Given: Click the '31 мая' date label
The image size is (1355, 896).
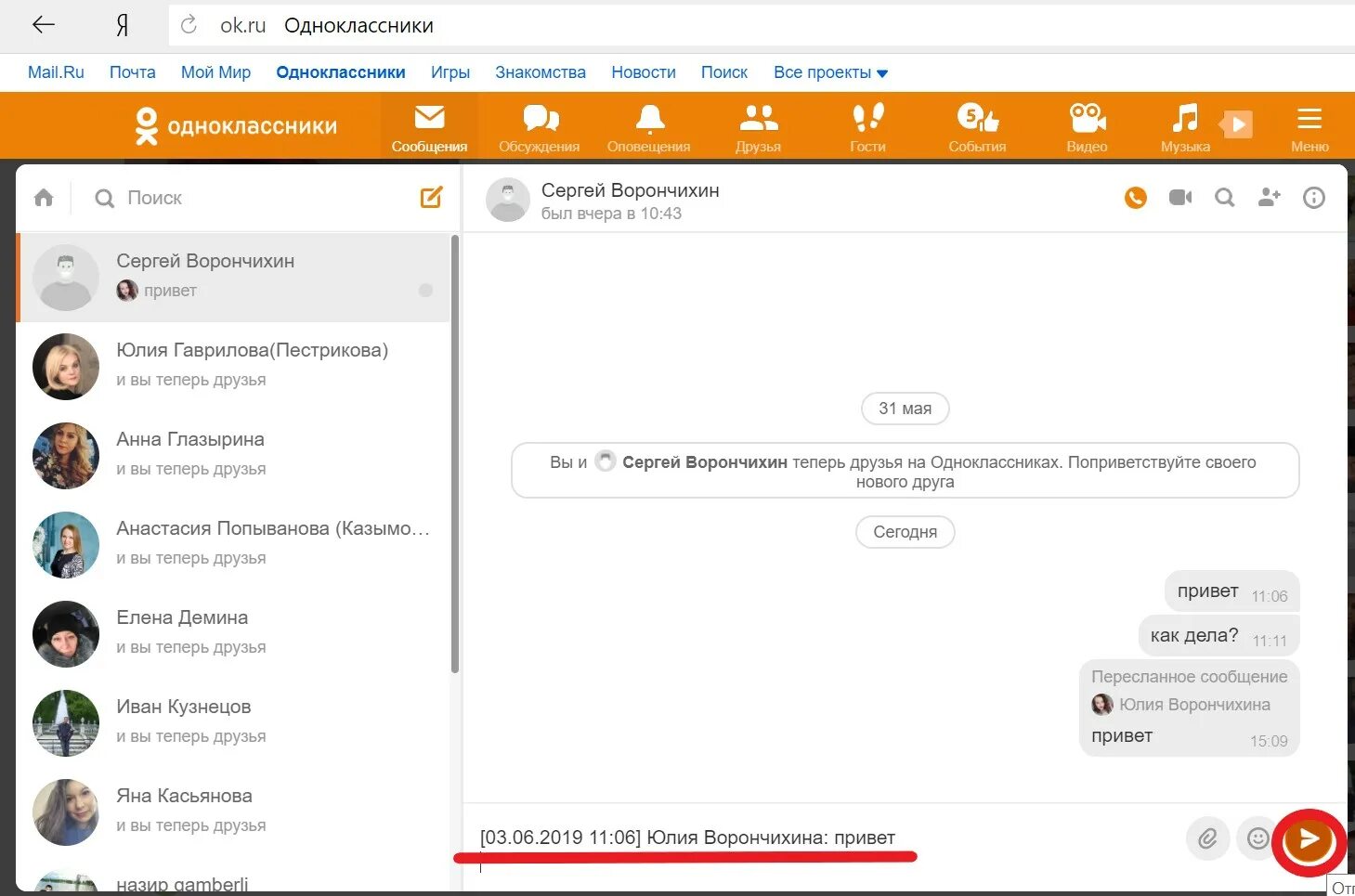Looking at the screenshot, I should (x=905, y=409).
